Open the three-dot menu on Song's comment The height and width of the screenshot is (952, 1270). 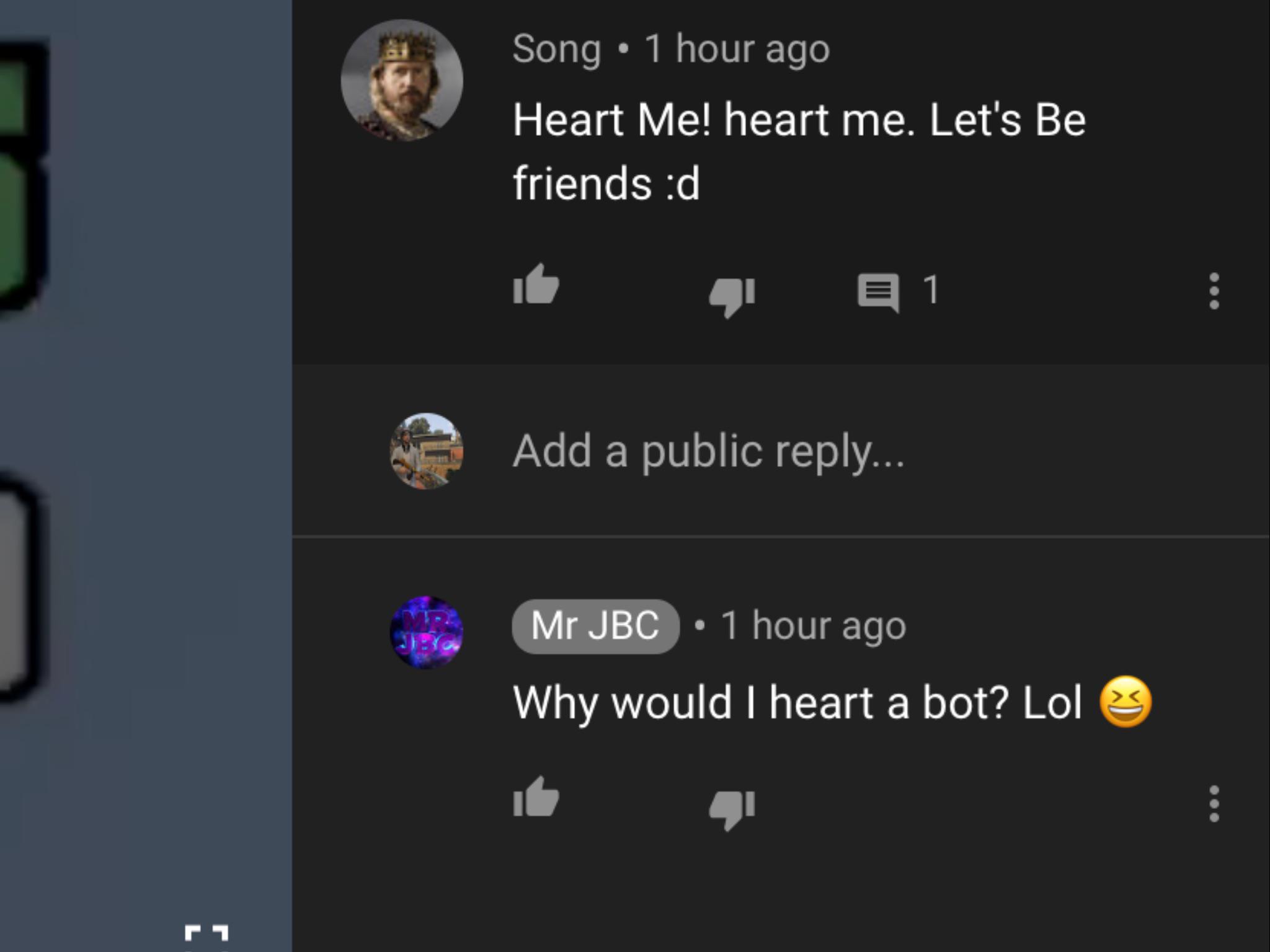tap(1214, 291)
